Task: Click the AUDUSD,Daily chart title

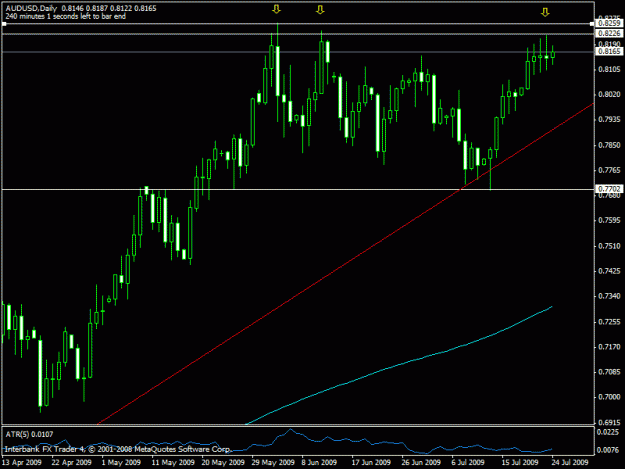Action: coord(31,8)
